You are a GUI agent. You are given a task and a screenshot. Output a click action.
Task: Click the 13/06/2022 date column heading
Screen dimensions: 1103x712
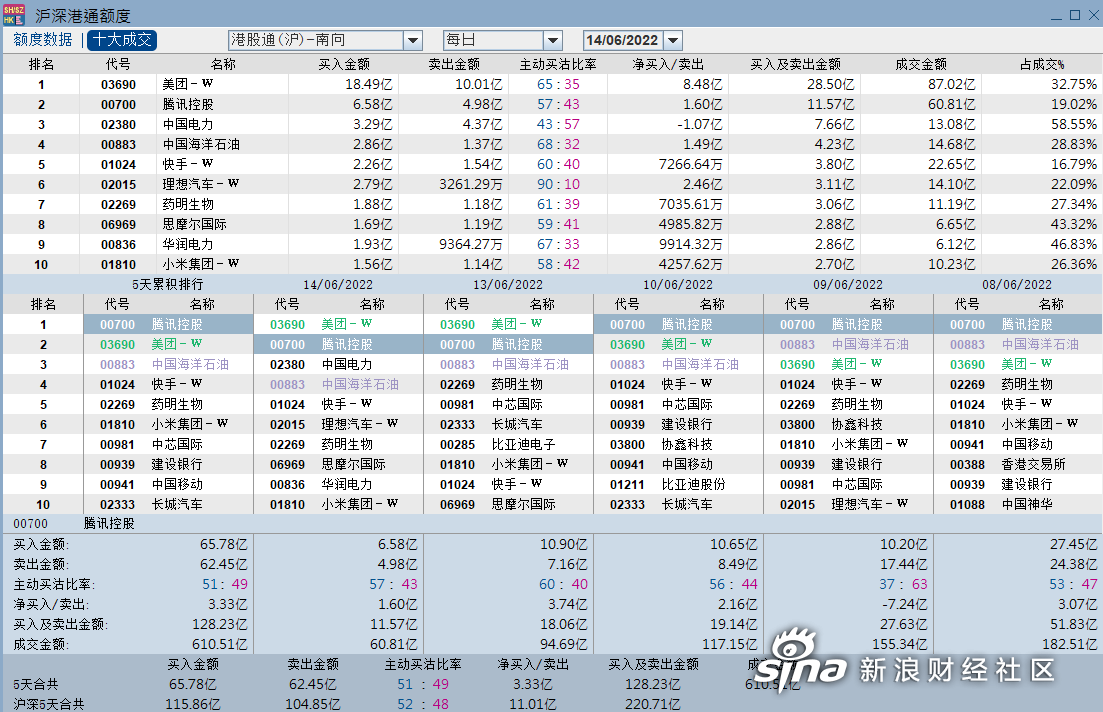tap(508, 284)
